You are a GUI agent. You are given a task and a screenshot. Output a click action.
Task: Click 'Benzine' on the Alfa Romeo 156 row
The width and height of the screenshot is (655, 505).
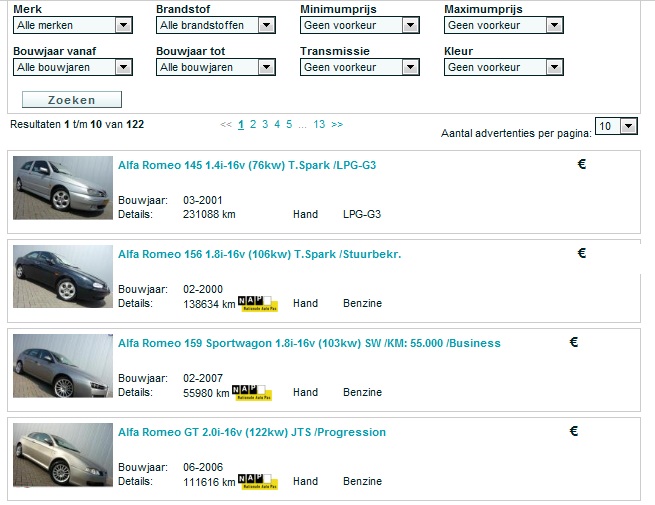click(363, 303)
